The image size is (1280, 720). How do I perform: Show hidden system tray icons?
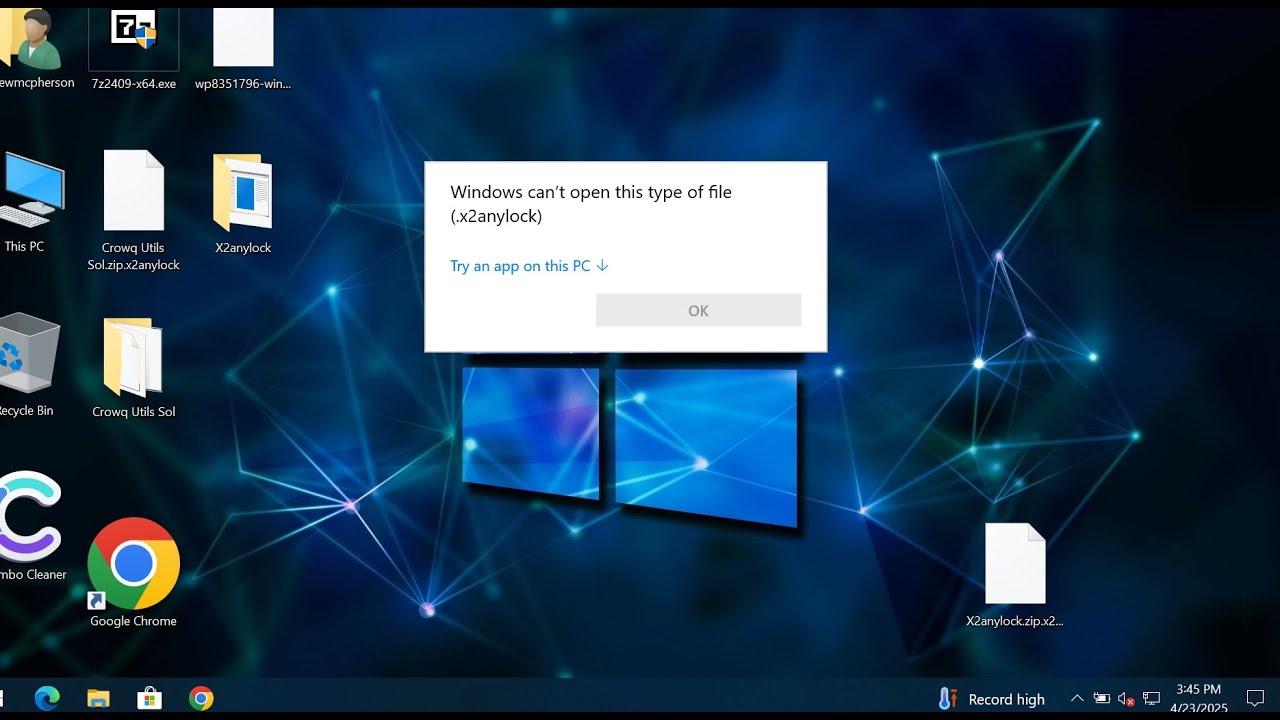(1076, 699)
